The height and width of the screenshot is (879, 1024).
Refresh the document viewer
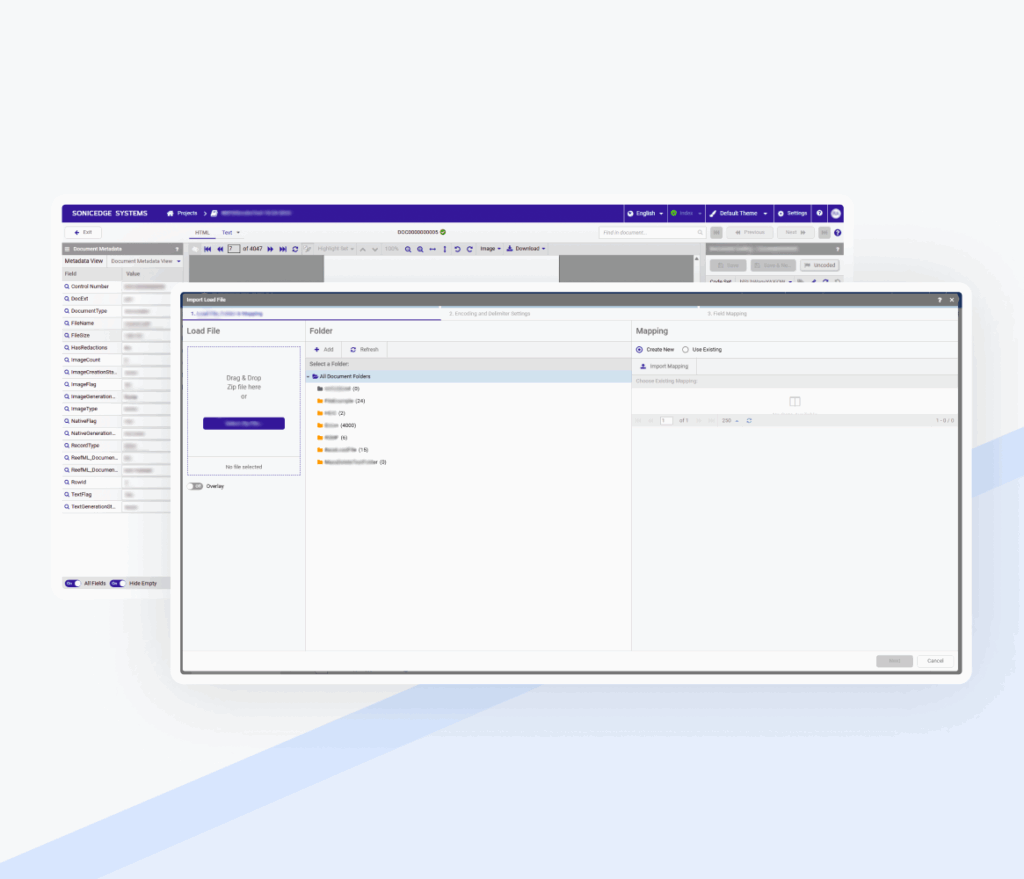point(294,249)
